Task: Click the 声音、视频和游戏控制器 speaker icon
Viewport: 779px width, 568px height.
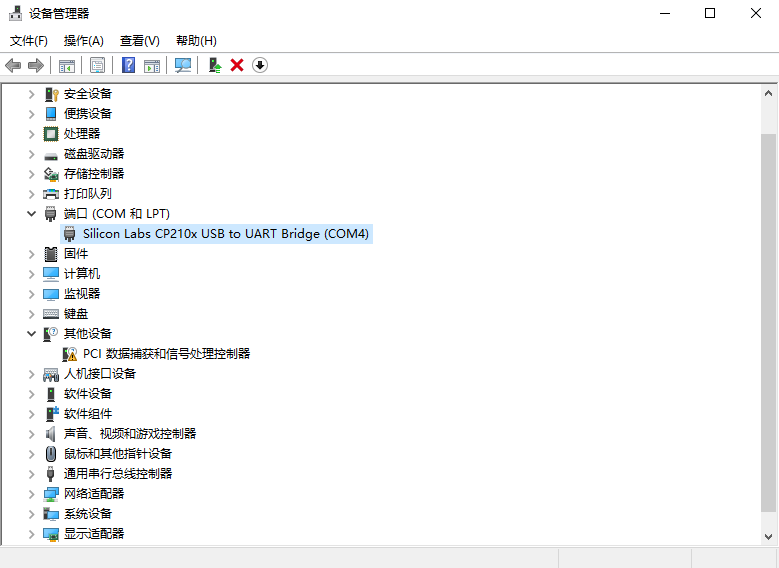Action: pyautogui.click(x=50, y=434)
